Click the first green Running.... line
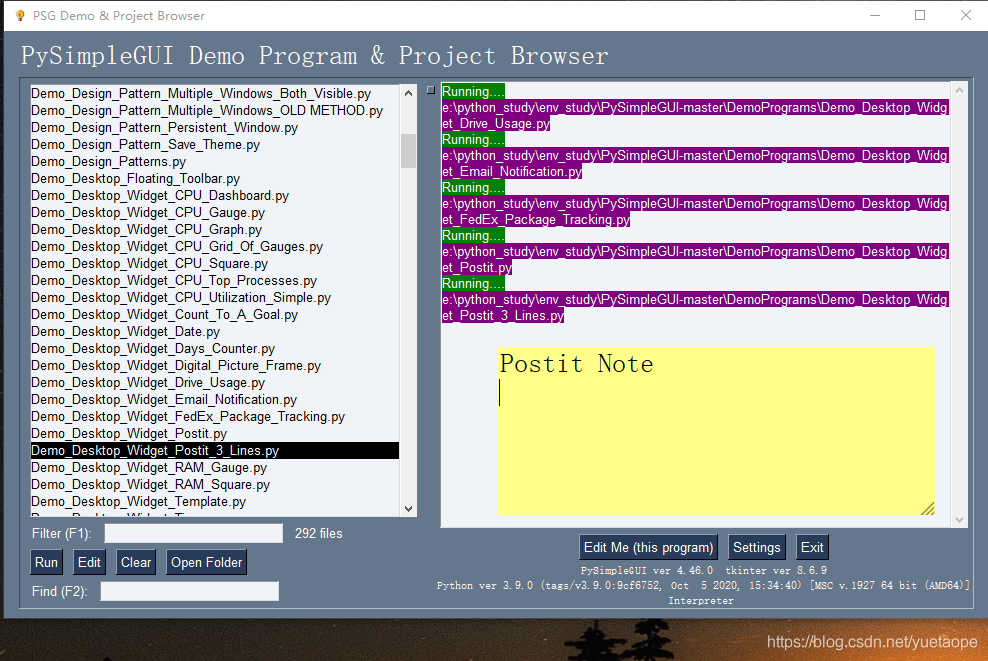This screenshot has width=988, height=661. pos(473,91)
